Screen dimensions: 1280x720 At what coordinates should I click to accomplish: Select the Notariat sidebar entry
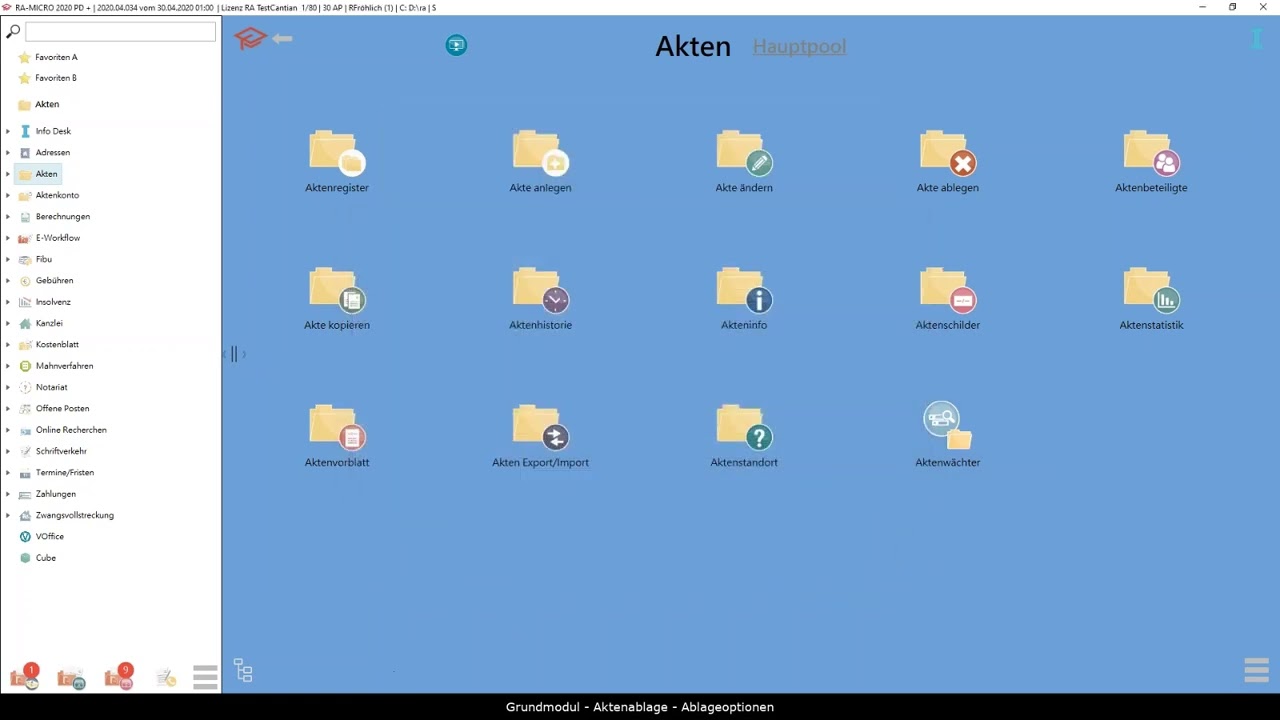(x=43, y=387)
